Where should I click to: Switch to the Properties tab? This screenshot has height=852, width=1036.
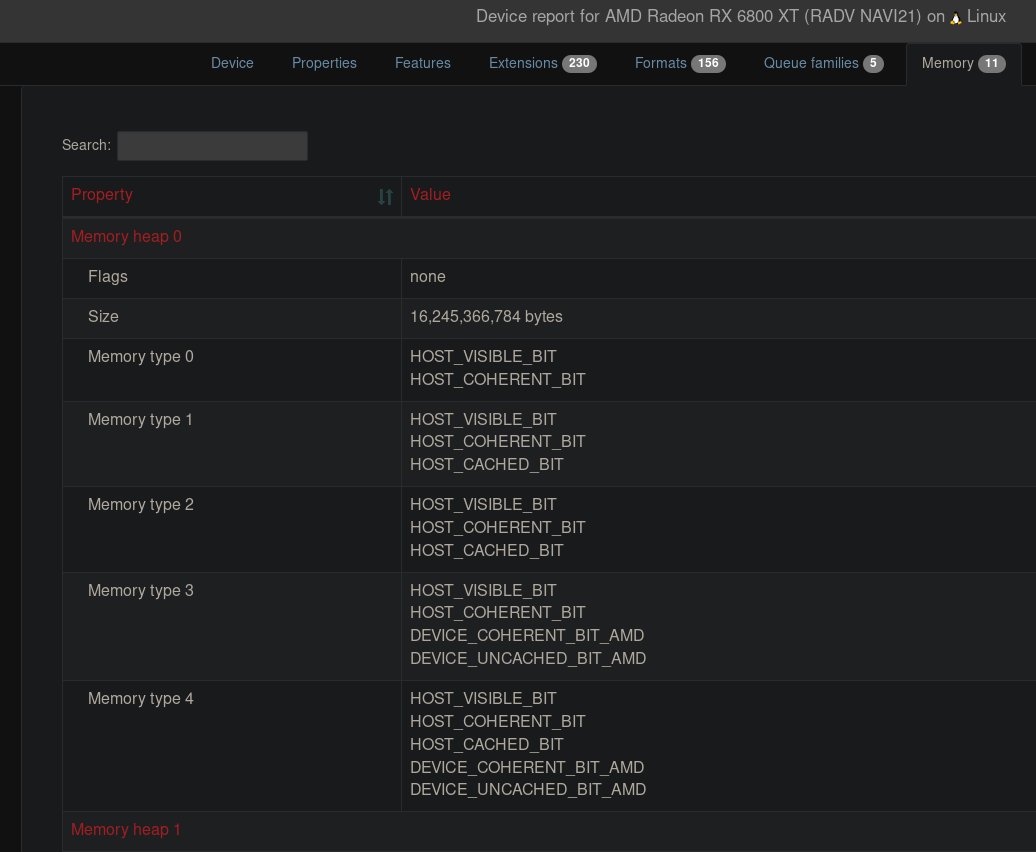324,63
